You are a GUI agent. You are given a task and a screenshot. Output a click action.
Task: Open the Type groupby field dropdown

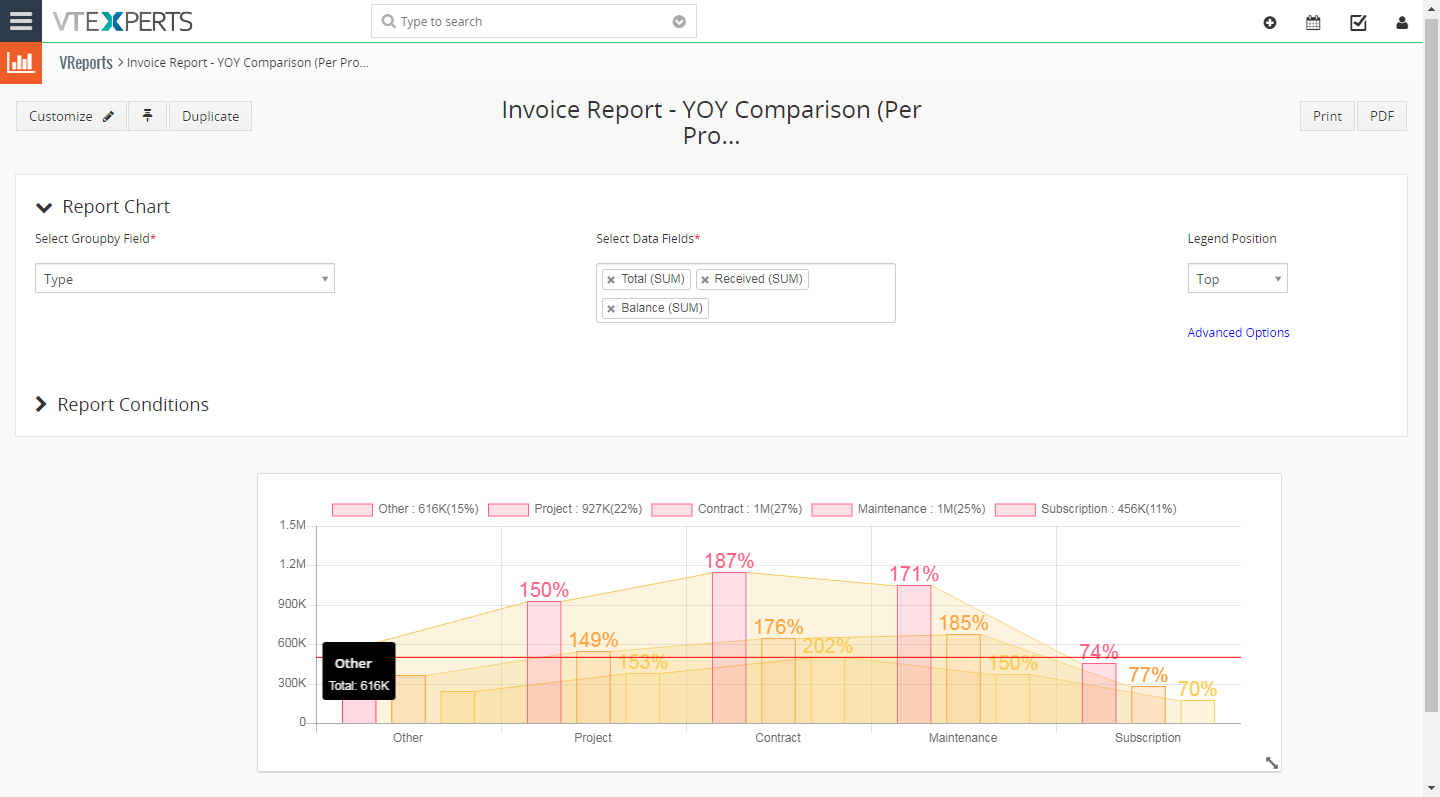[185, 278]
